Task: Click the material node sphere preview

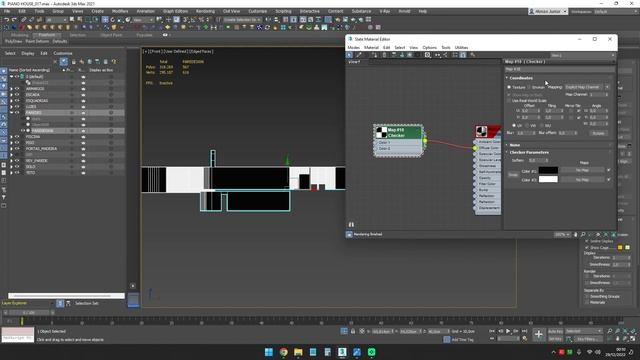Action: tap(482, 131)
